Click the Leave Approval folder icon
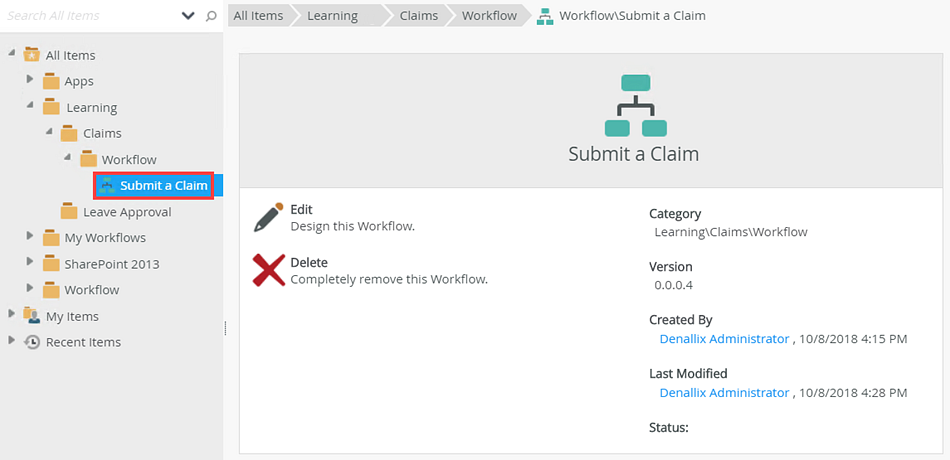The image size is (950, 460). click(x=69, y=212)
